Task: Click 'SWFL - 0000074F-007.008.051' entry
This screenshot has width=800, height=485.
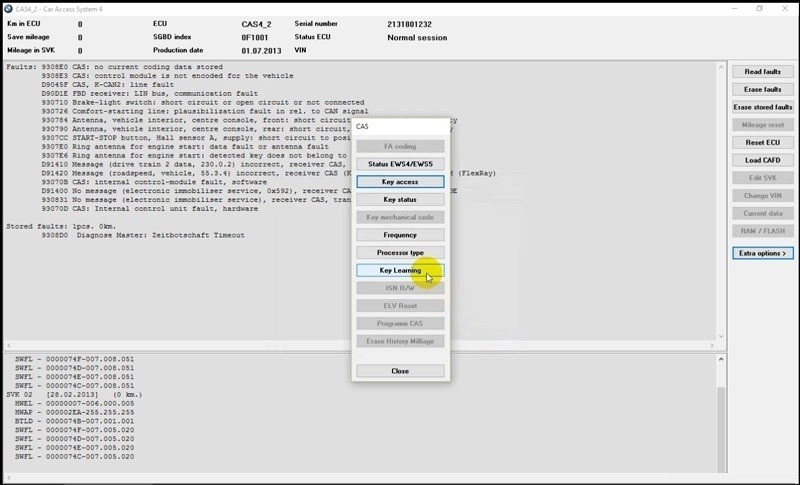Action: pyautogui.click(x=74, y=359)
